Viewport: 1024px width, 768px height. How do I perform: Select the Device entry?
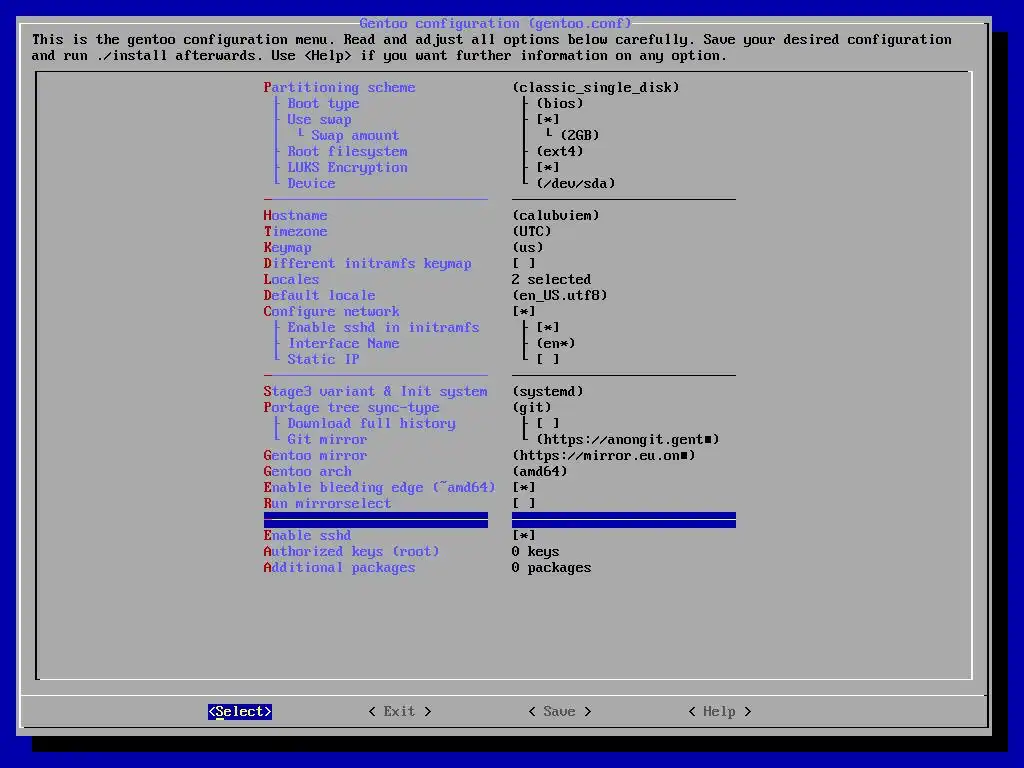[312, 184]
